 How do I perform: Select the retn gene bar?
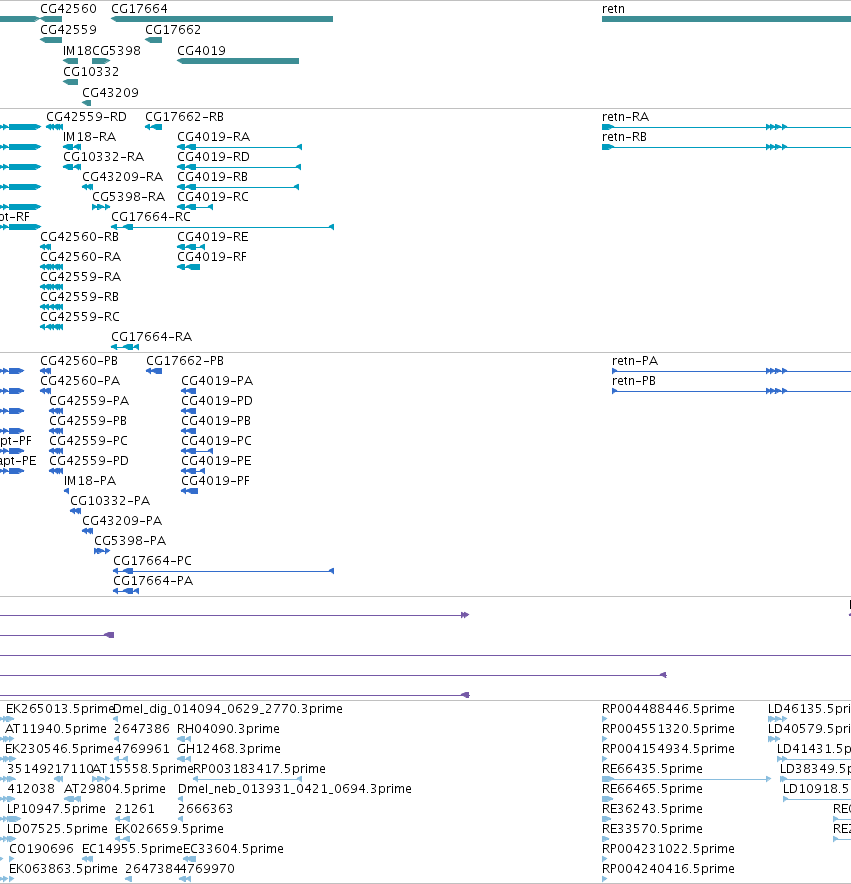coord(726,19)
